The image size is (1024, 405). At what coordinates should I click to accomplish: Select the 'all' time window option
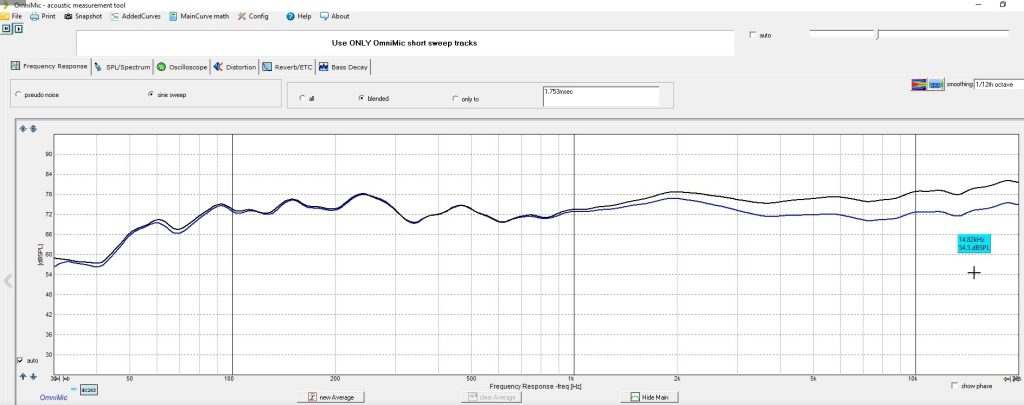coord(301,99)
